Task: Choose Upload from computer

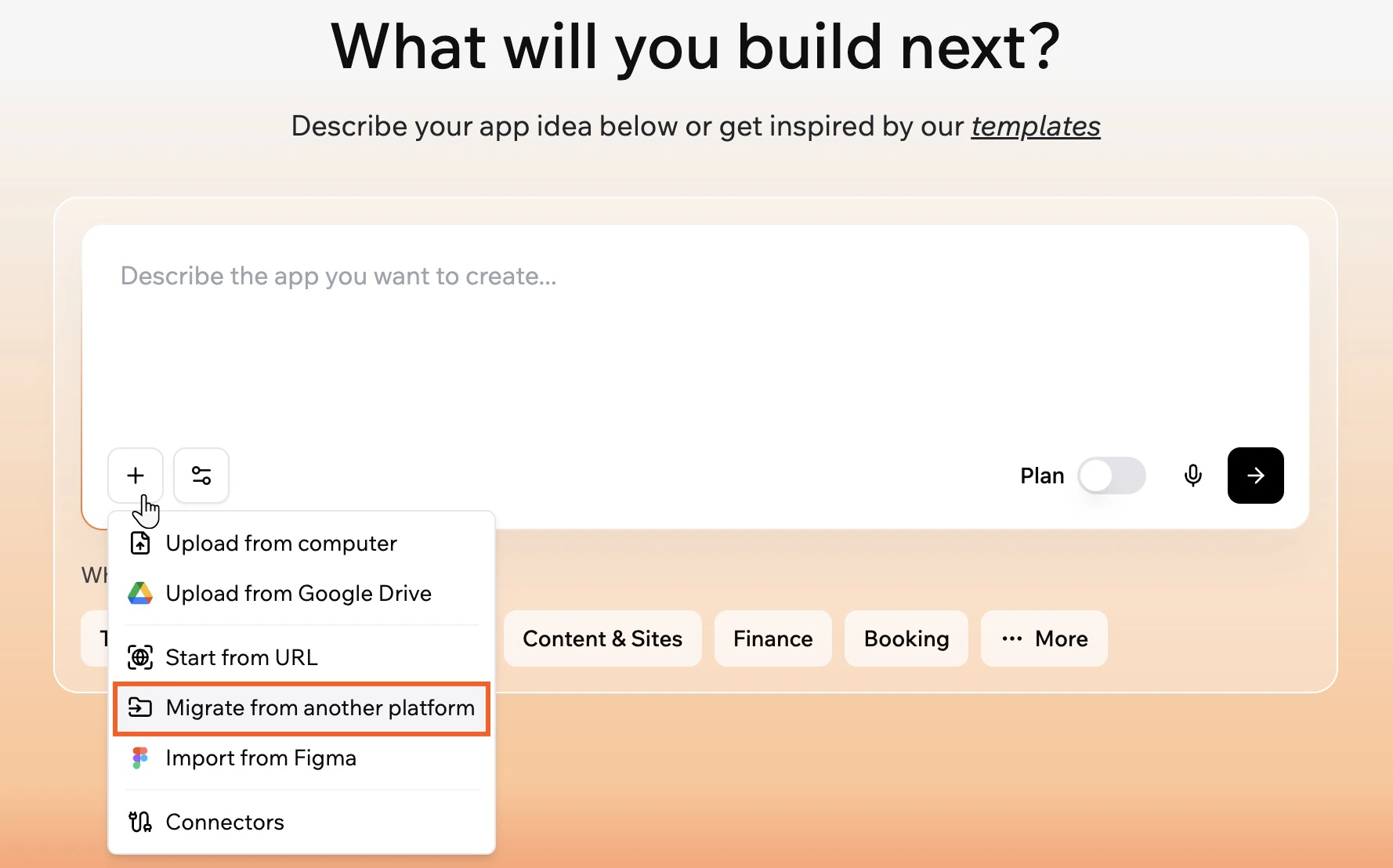Action: pos(280,543)
